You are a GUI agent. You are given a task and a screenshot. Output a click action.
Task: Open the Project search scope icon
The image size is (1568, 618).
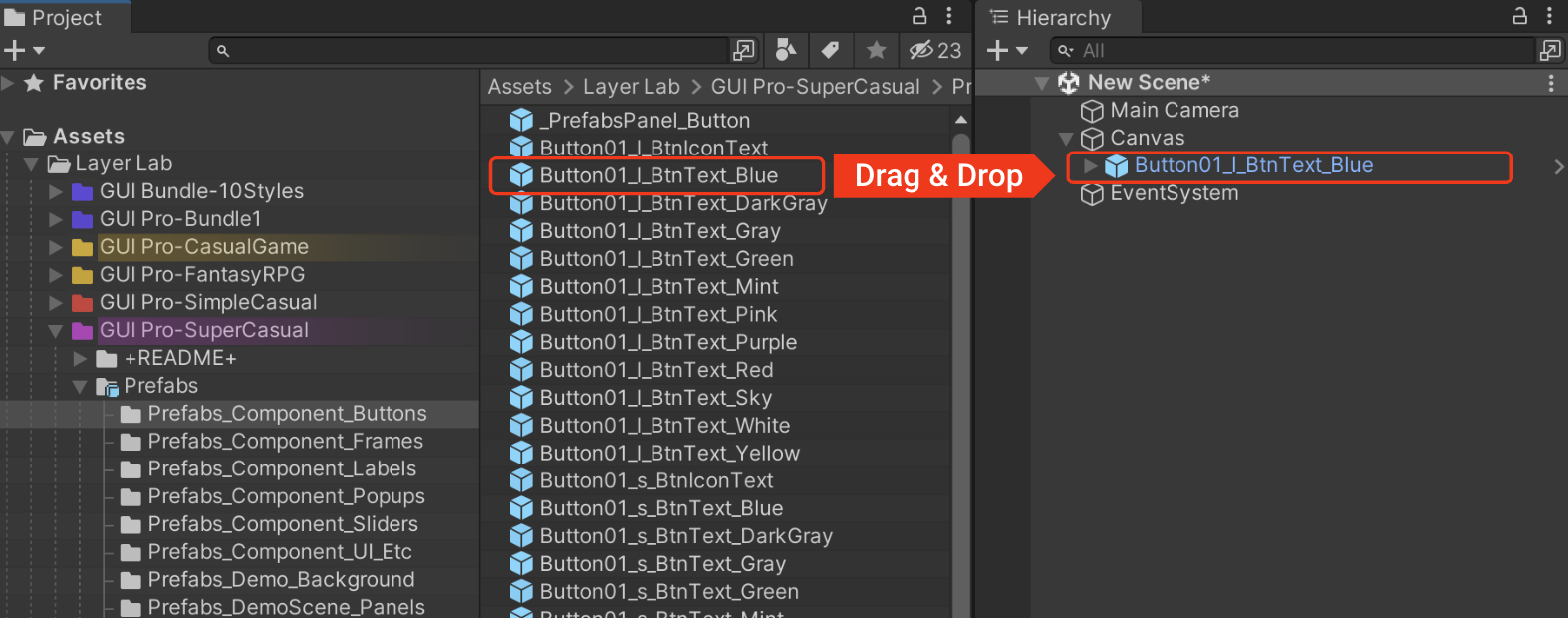coord(743,50)
